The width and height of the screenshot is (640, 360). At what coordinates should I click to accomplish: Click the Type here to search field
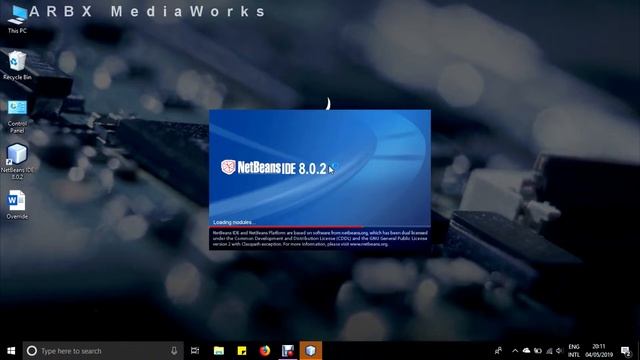[x=103, y=351]
